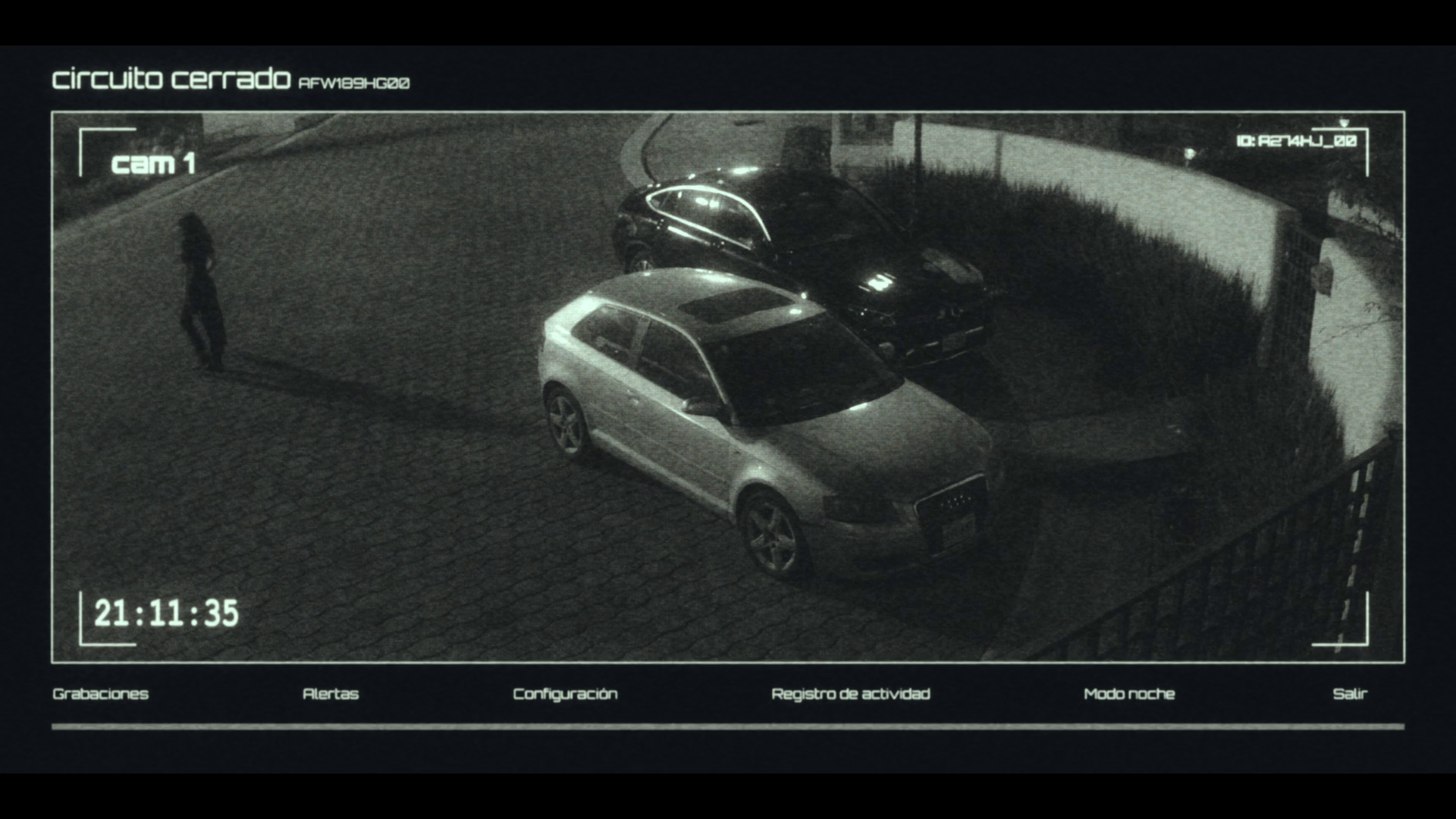Open the Alertas section
1456x819 pixels.
pyautogui.click(x=330, y=694)
